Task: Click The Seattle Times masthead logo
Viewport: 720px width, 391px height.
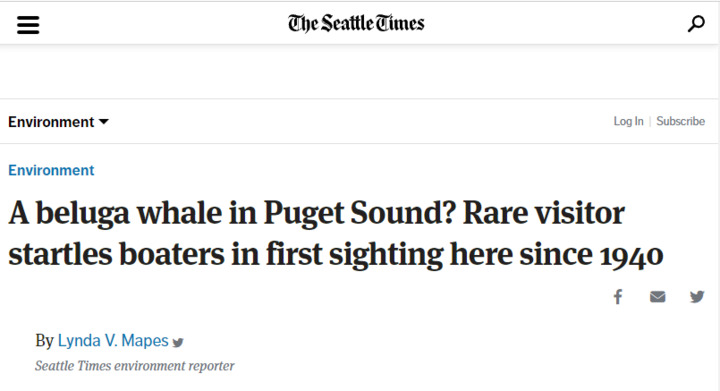Action: (x=356, y=23)
